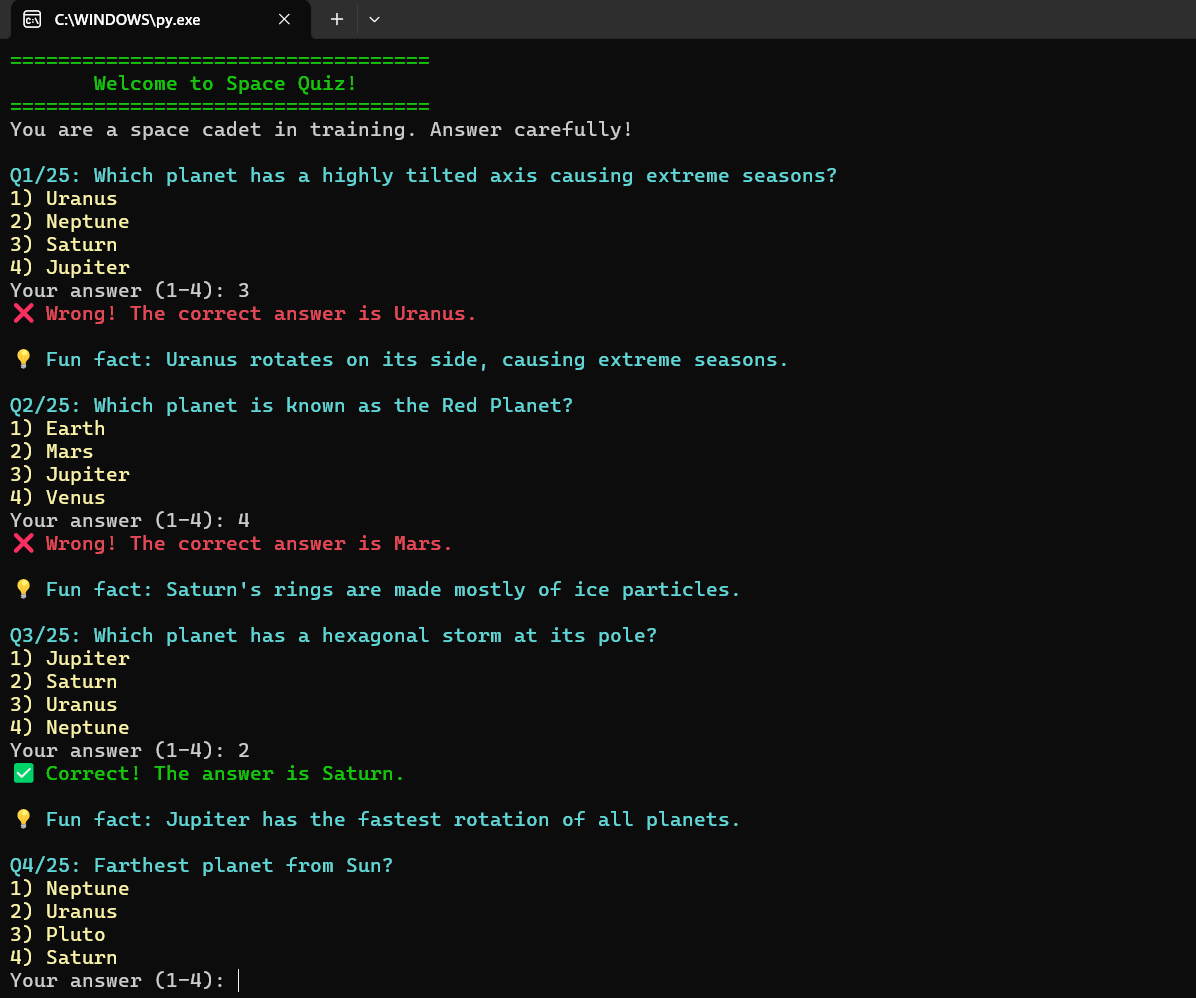This screenshot has height=998, width=1196.
Task: Expand the new tab profile dropdown chevron
Action: coord(374,19)
